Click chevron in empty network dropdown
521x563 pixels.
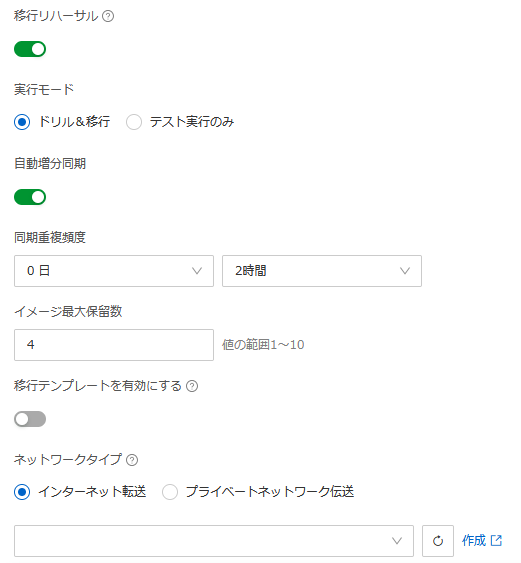(397, 541)
